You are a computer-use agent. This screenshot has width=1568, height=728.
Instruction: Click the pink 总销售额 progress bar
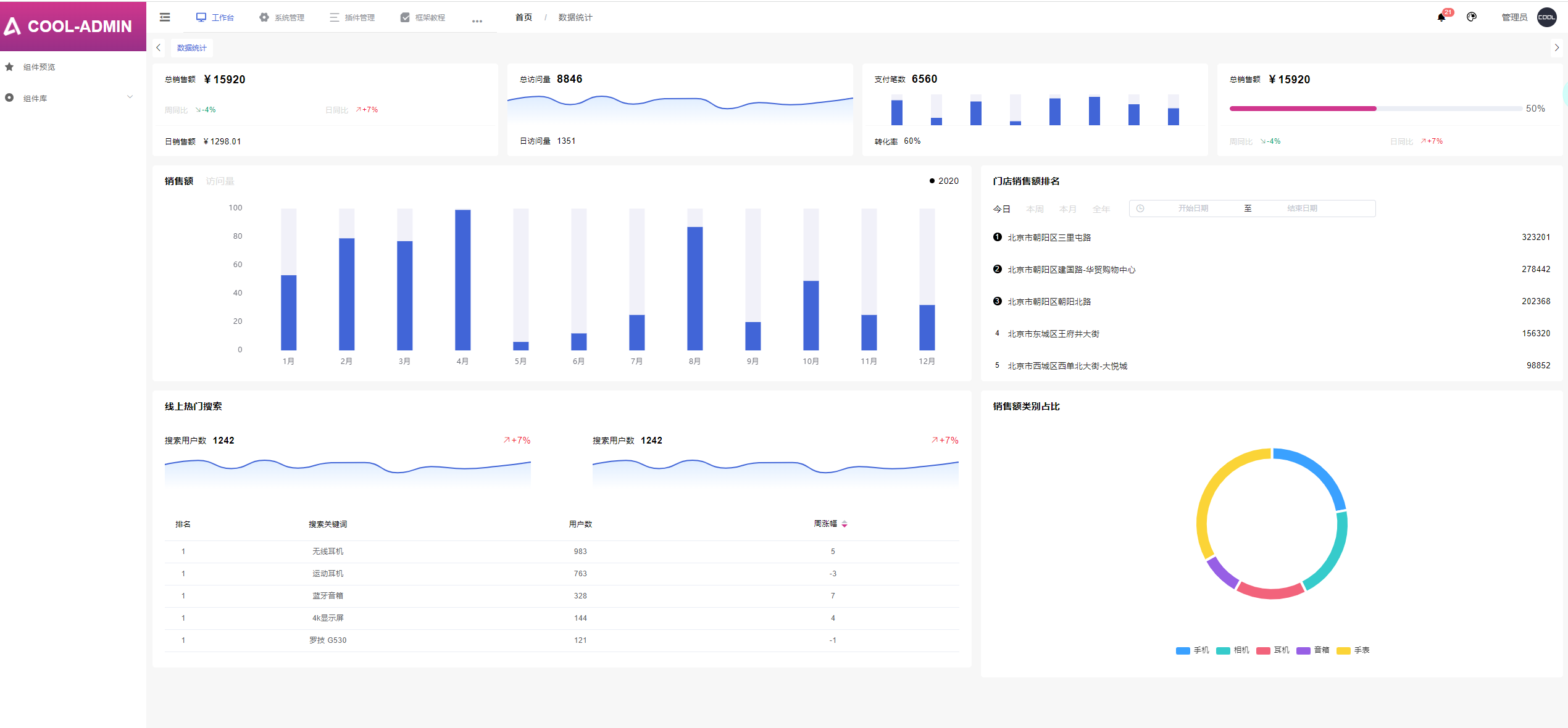1303,109
